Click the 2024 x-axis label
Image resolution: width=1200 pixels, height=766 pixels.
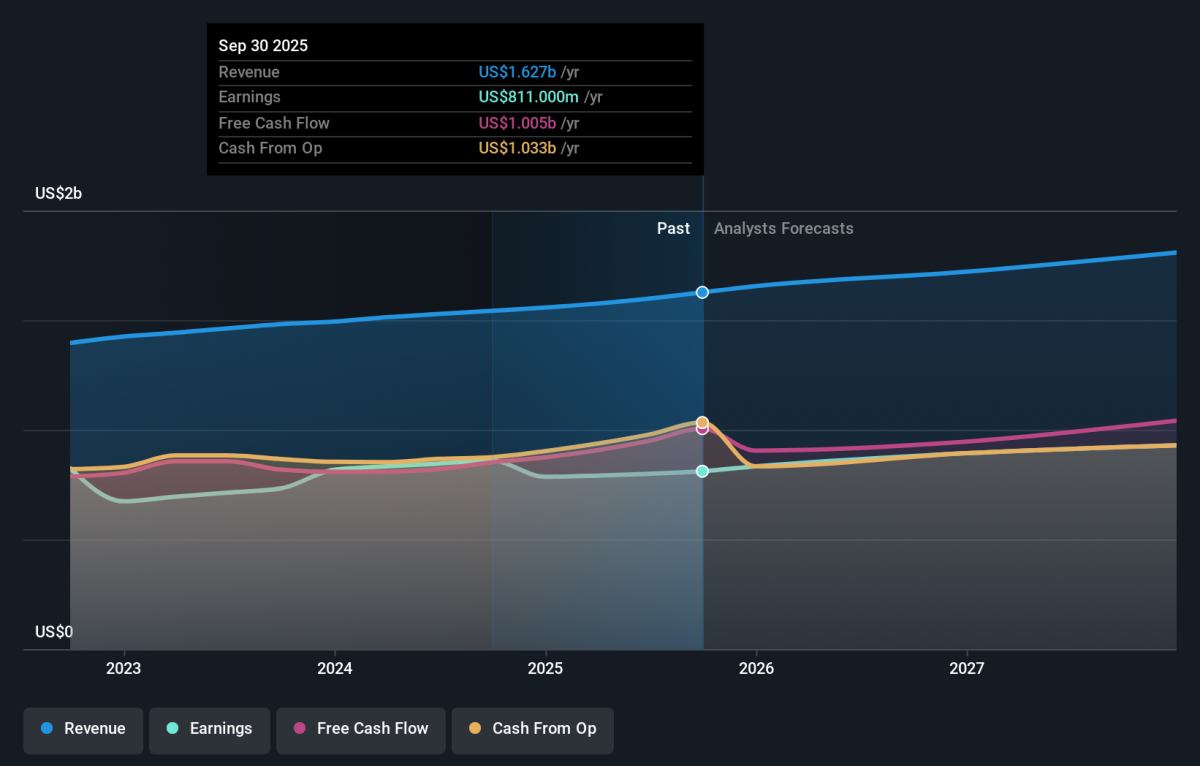coord(334,667)
